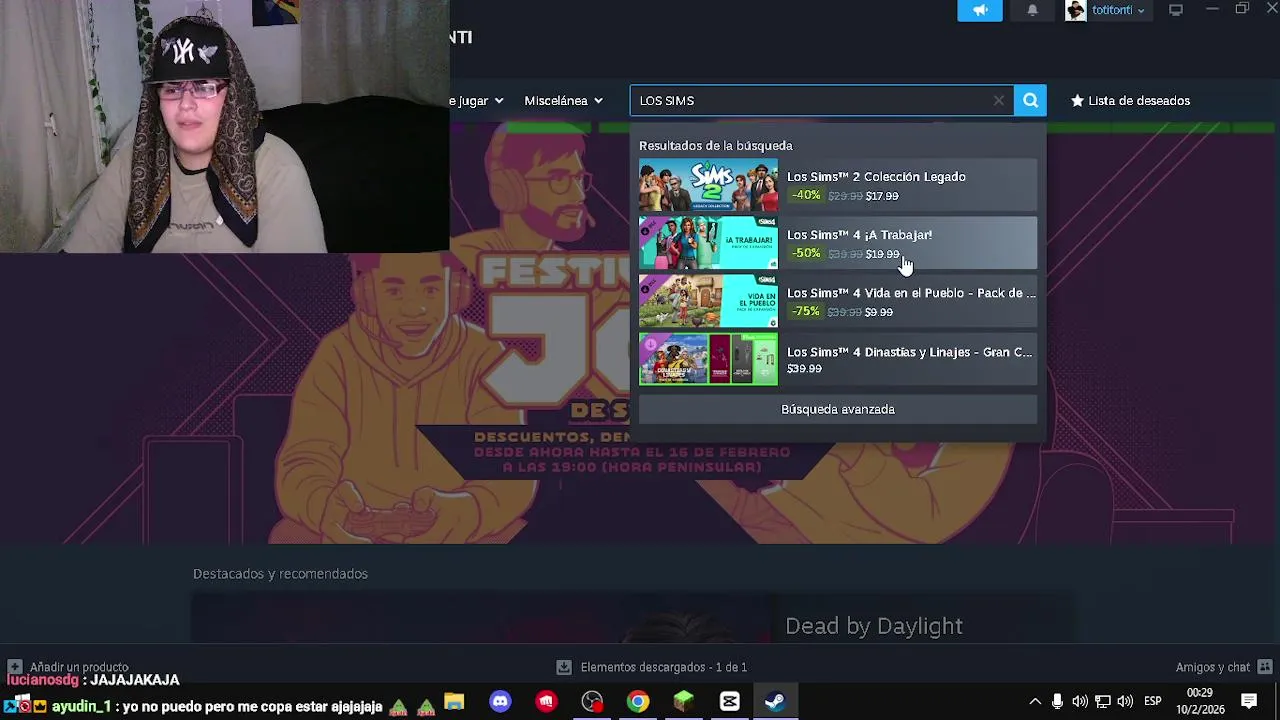Viewport: 1280px width, 720px height.
Task: Open Los Sims 4 Vida en el Pueblo result
Action: click(x=838, y=301)
